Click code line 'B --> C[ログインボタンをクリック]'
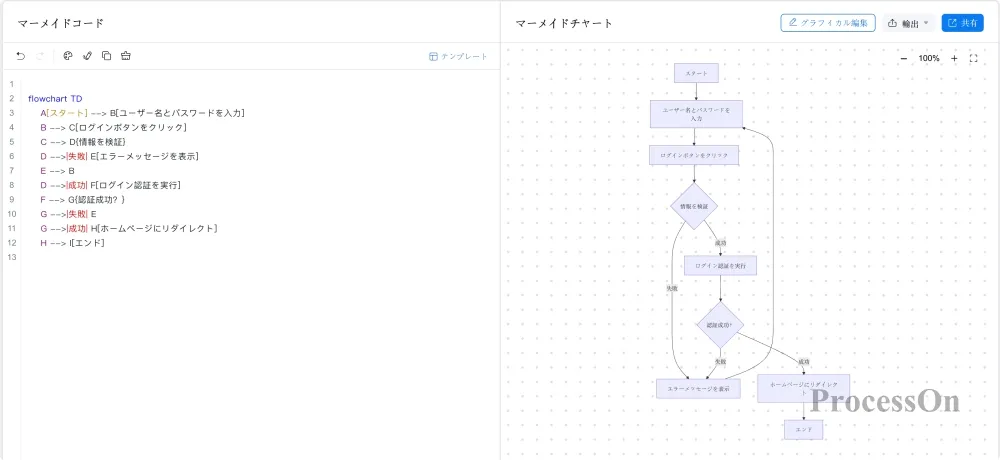The image size is (1000, 460). pos(113,128)
